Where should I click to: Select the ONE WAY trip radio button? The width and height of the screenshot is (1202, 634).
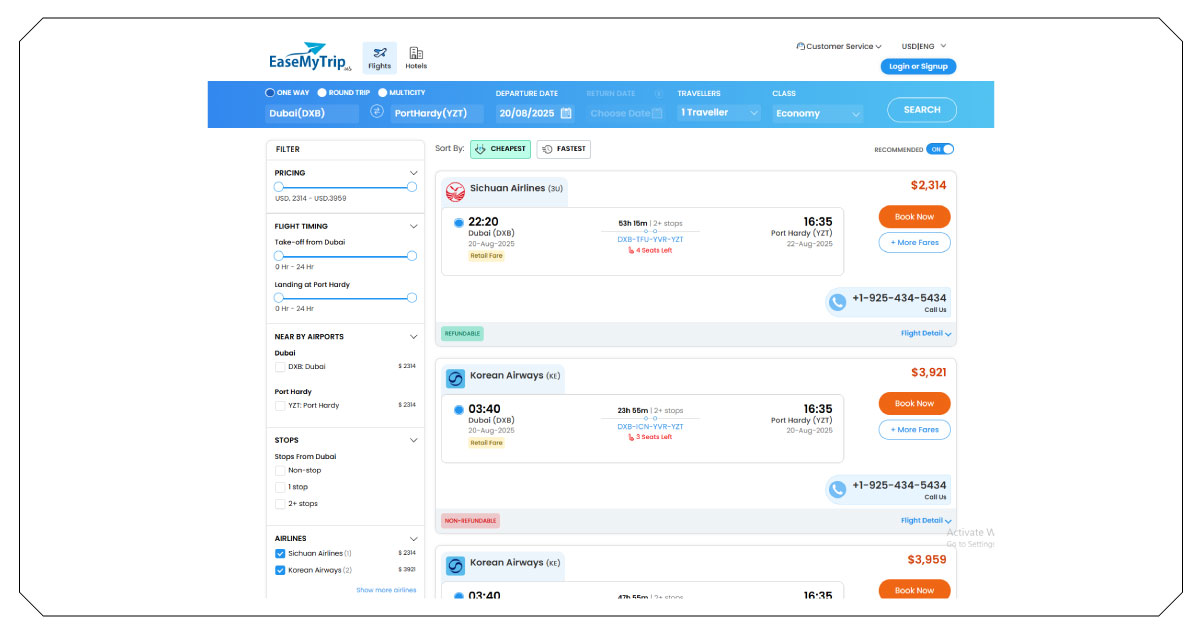[x=268, y=92]
